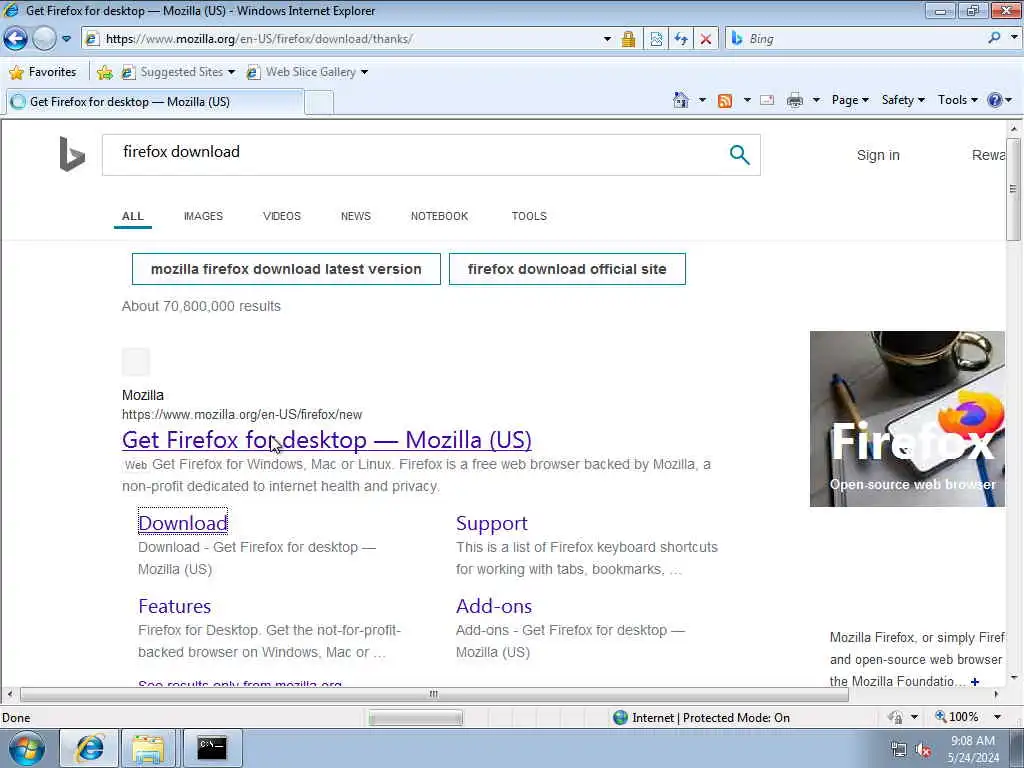Click the Home page icon
The height and width of the screenshot is (768, 1024).
680,100
